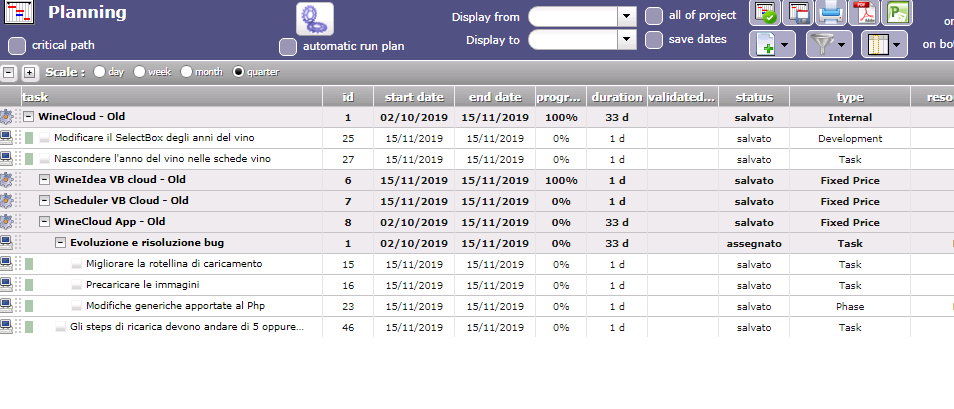Click project gear icon on Scheduler VB Cloud row
Screen dimensions: 954x409
point(6,201)
